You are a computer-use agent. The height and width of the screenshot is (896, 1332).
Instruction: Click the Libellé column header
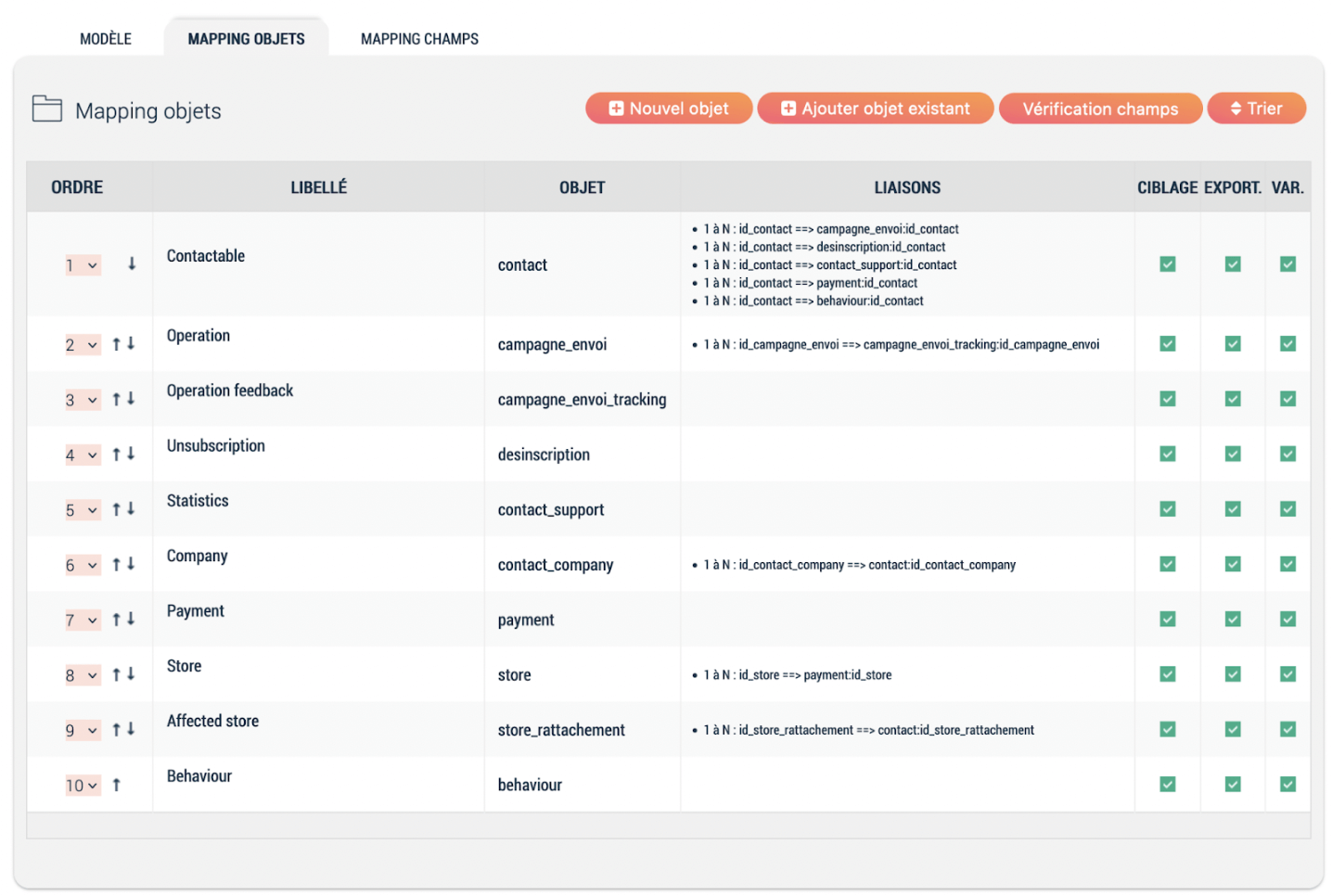tap(319, 187)
